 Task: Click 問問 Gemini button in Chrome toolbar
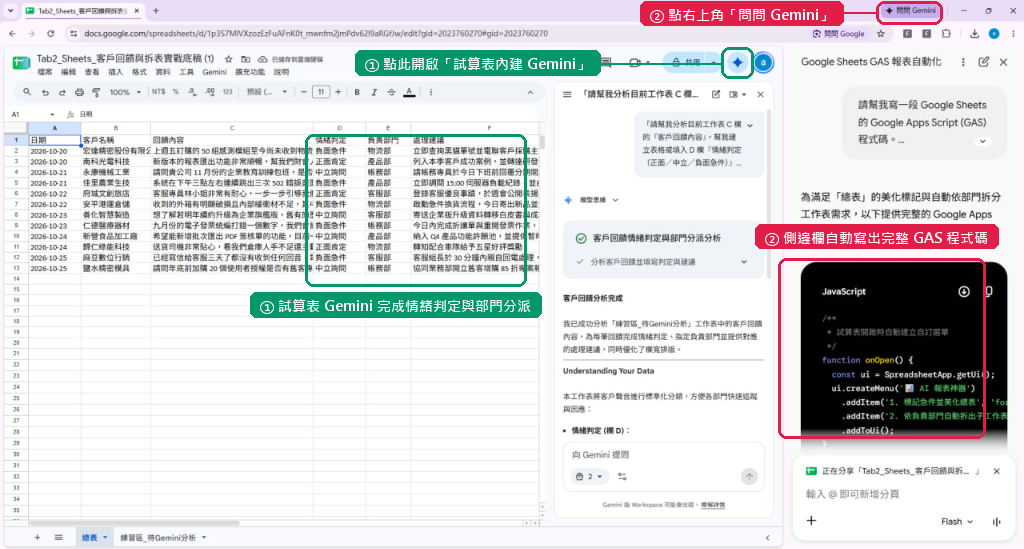pos(911,10)
